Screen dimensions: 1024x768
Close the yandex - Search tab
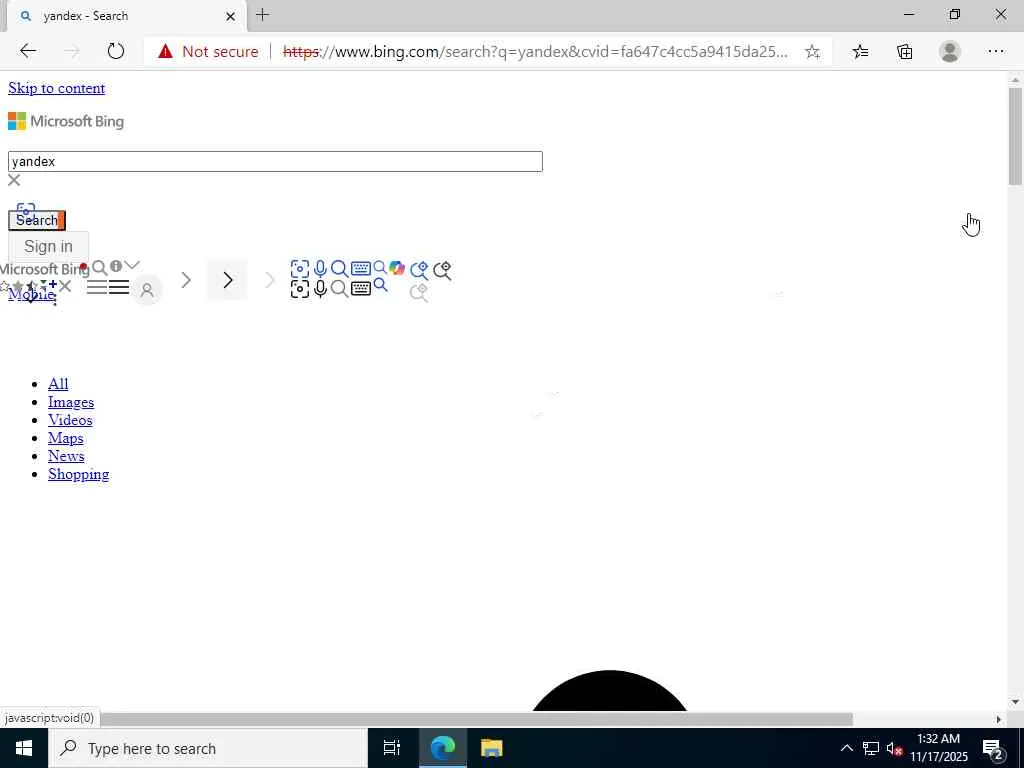[x=230, y=16]
